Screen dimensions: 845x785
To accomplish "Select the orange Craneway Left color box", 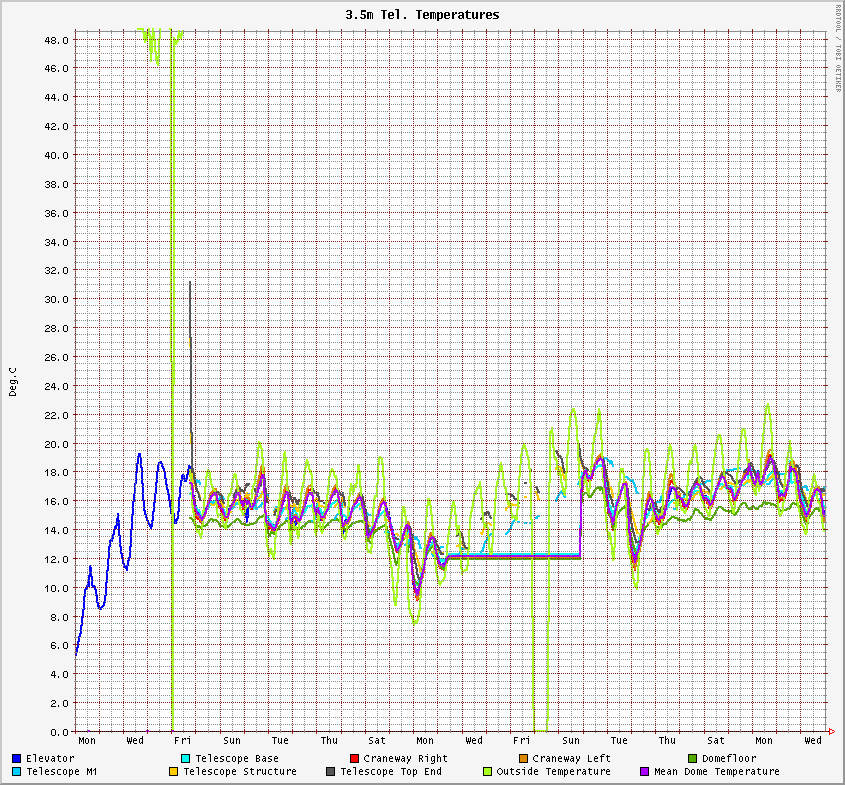I will pyautogui.click(x=524, y=758).
